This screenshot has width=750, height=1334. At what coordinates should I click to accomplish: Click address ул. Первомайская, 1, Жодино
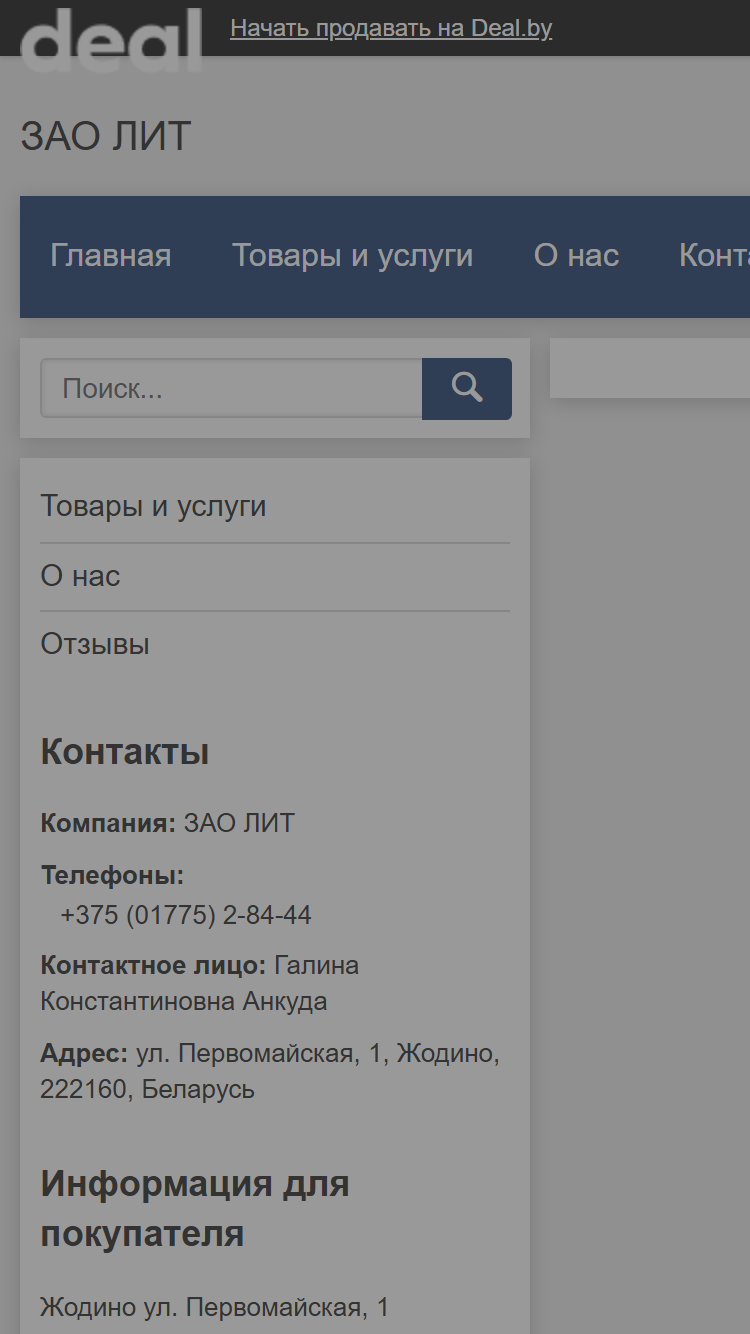[270, 1071]
